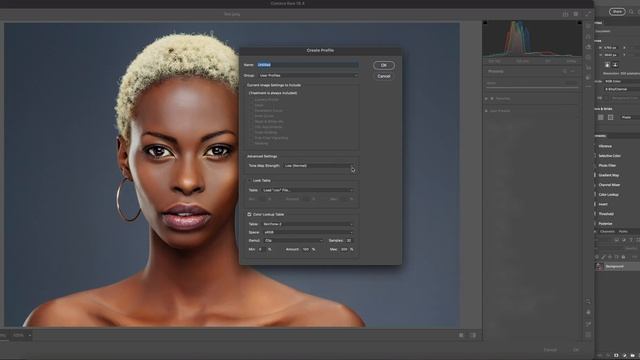The width and height of the screenshot is (640, 360).
Task: Choose Photo Filter adjustment
Action: click(607, 165)
